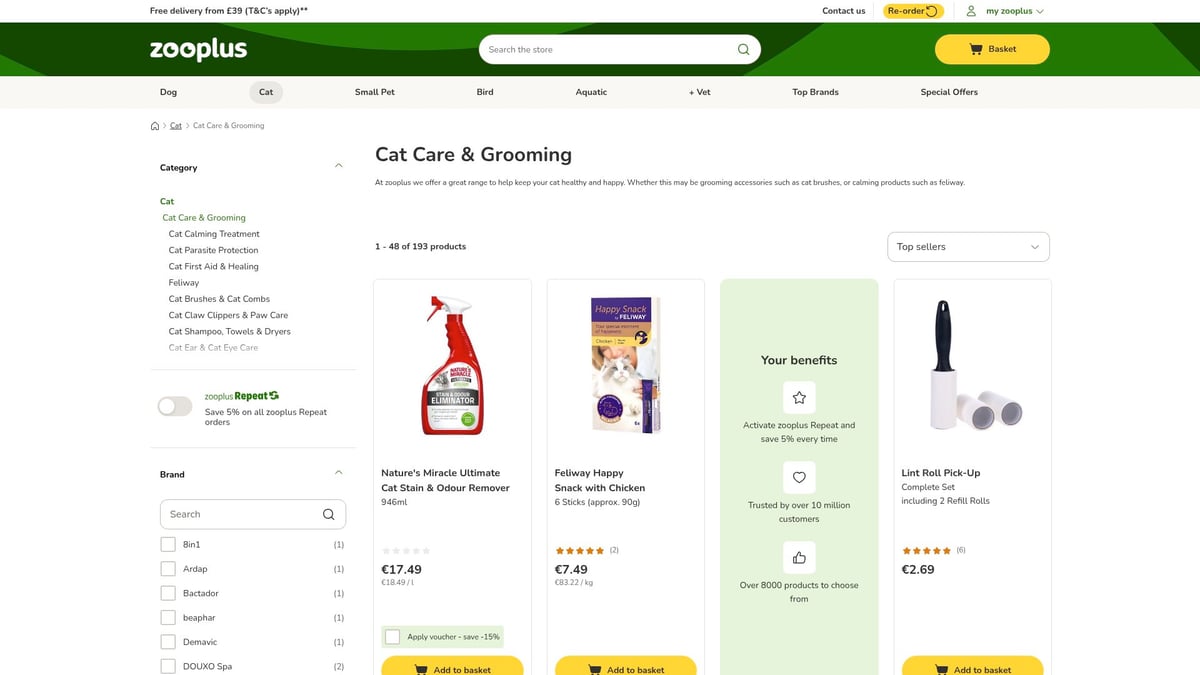This screenshot has height=675, width=1200.
Task: Click the home icon in the breadcrumb
Action: [x=155, y=125]
